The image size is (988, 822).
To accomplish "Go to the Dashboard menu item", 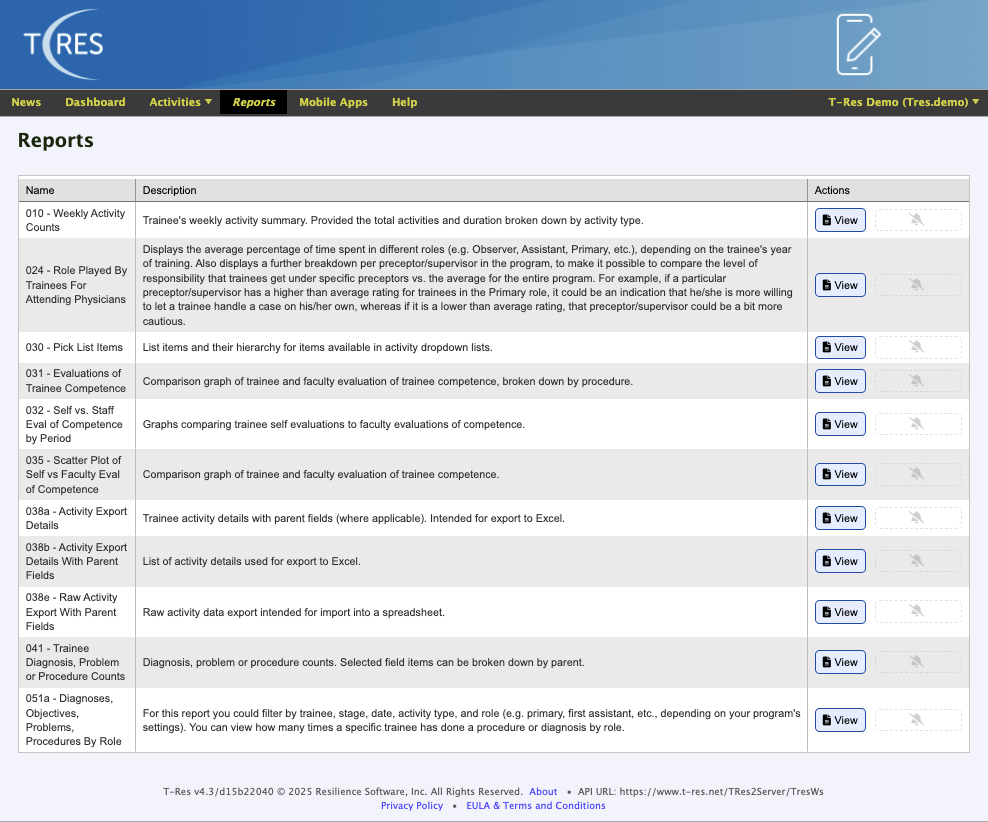I will [x=95, y=102].
